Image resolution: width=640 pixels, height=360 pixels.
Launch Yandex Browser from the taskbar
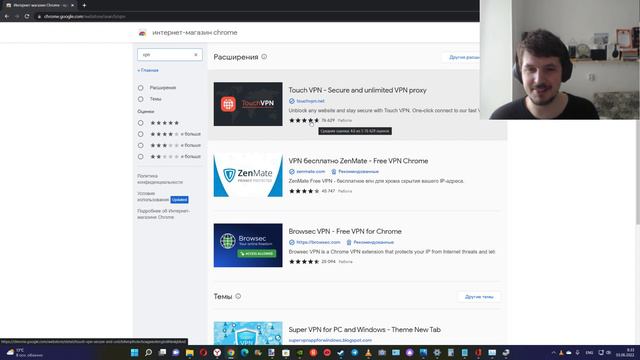(x=217, y=352)
